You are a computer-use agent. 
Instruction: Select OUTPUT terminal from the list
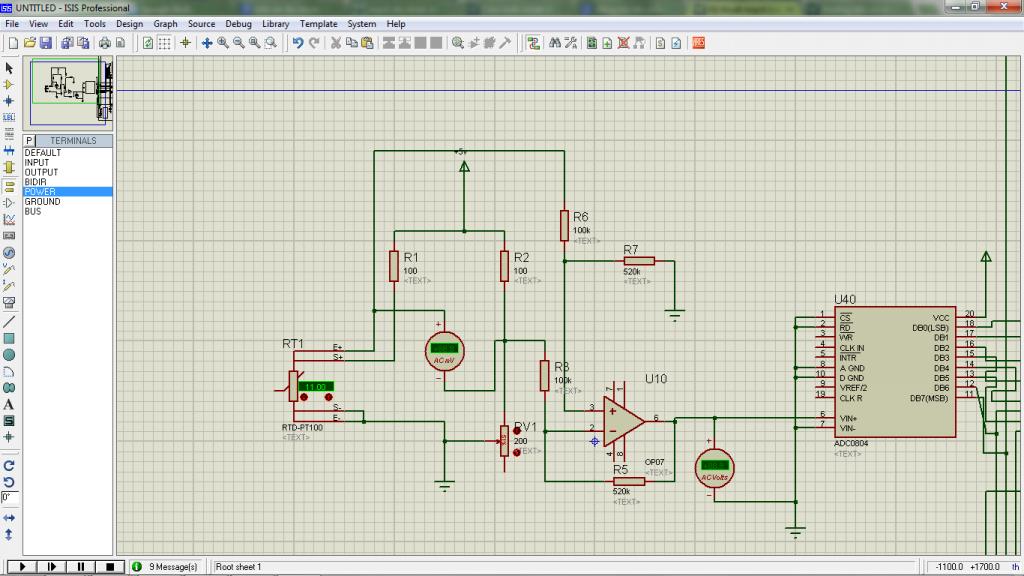[x=42, y=172]
